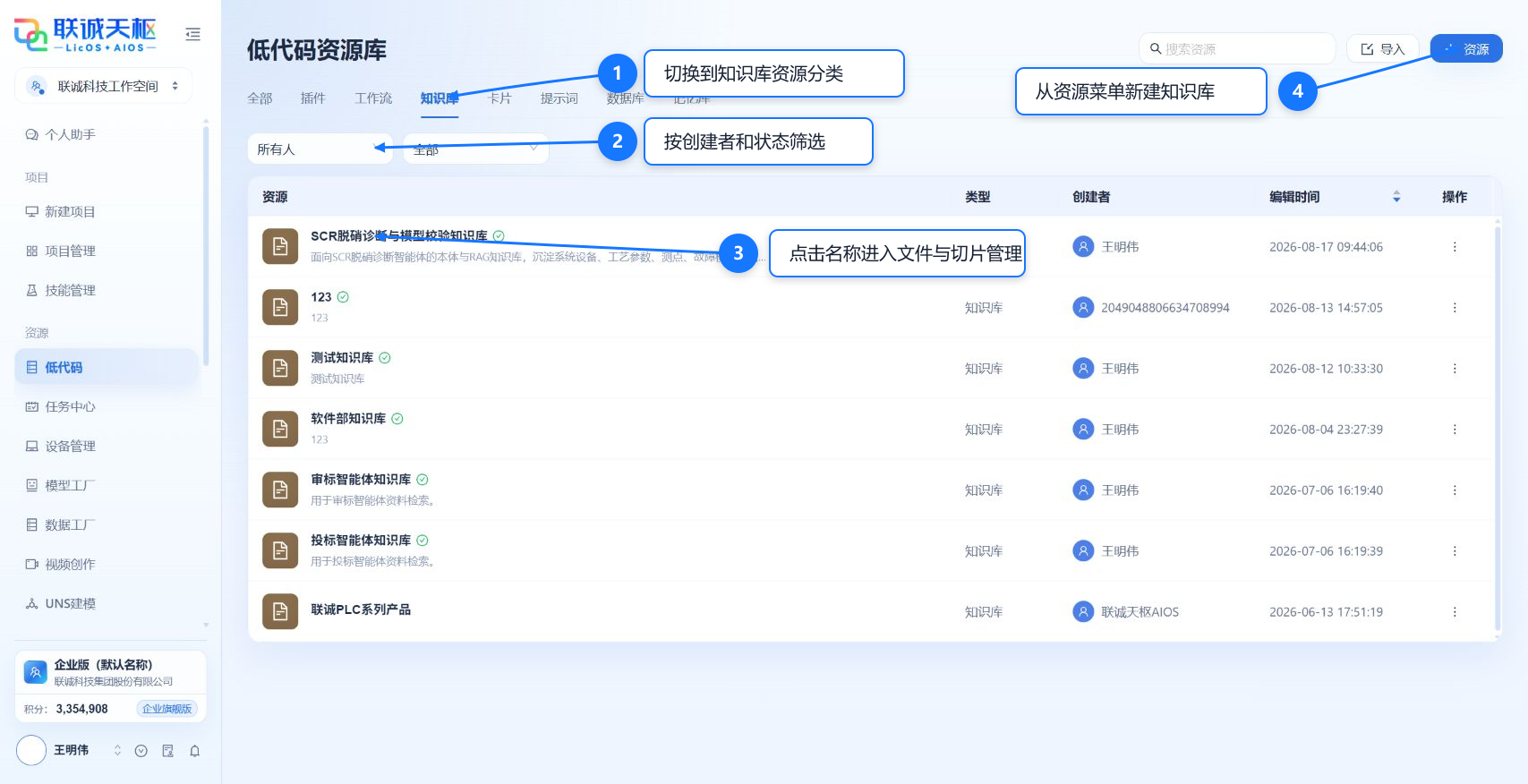1528x784 pixels.
Task: Toggle sort order on 编辑时间 column
Action: pyautogui.click(x=1396, y=197)
